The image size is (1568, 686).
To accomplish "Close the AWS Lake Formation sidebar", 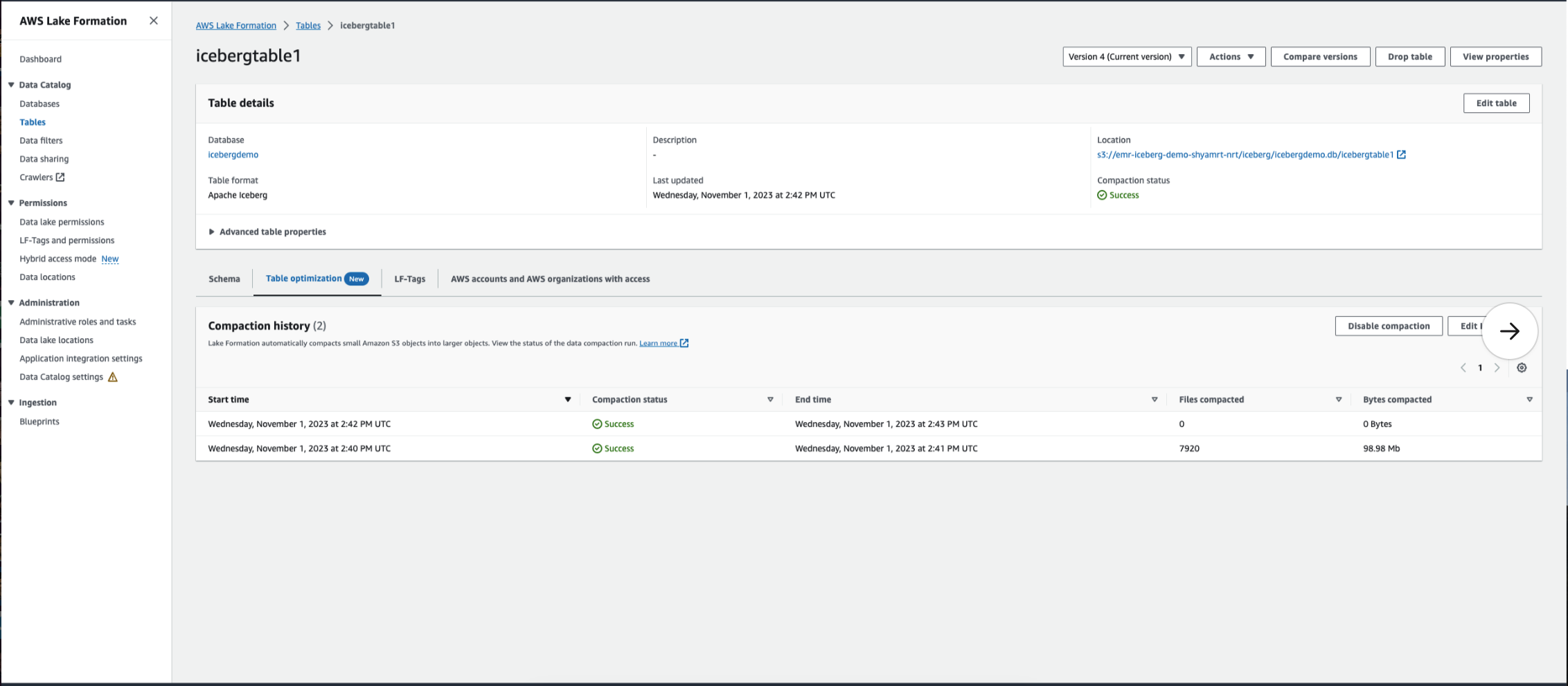I will tap(154, 21).
